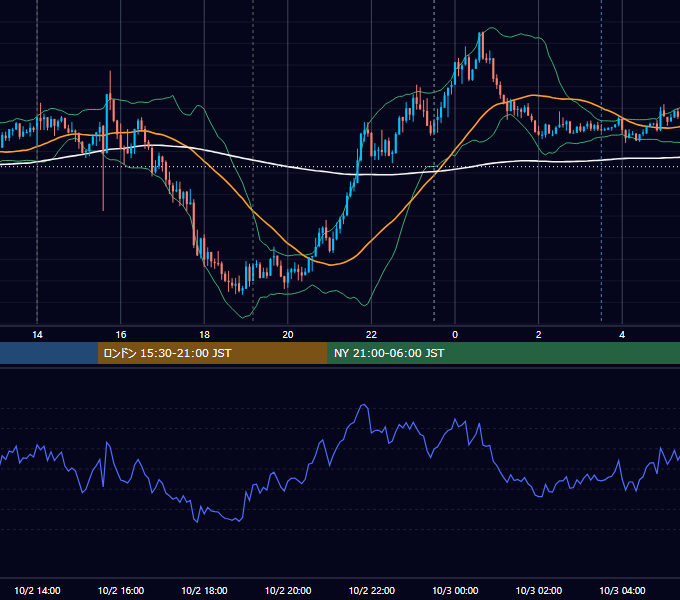Viewport: 680px width, 600px height.
Task: Click the 10/2 22:00 date label
Action: point(372,590)
